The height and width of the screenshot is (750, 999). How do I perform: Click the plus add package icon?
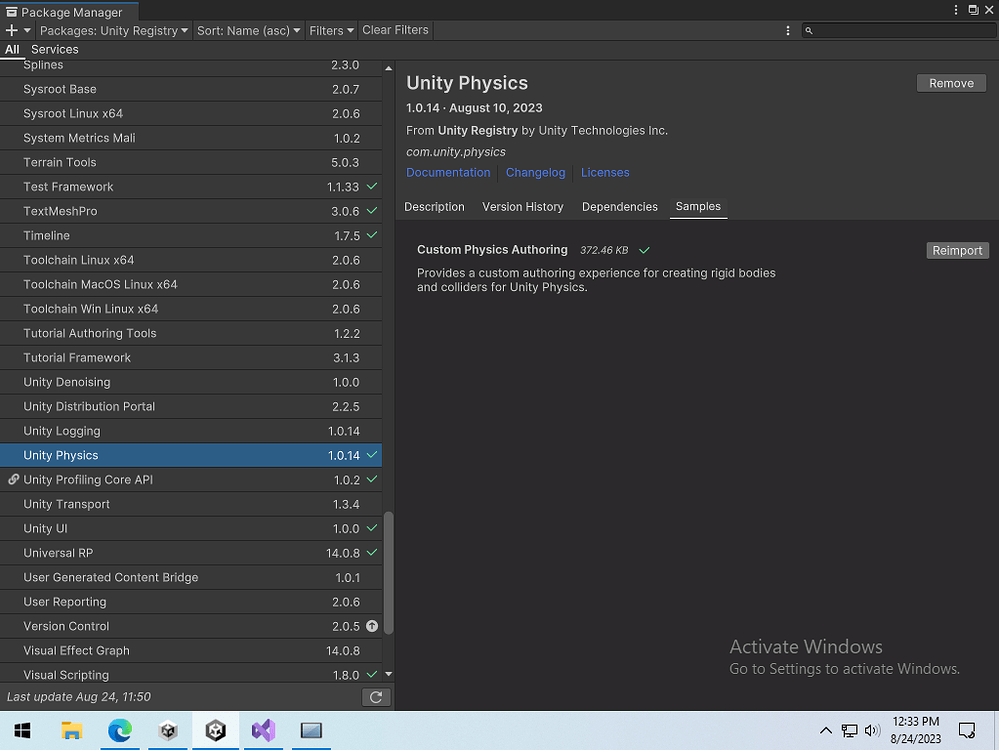(11, 30)
